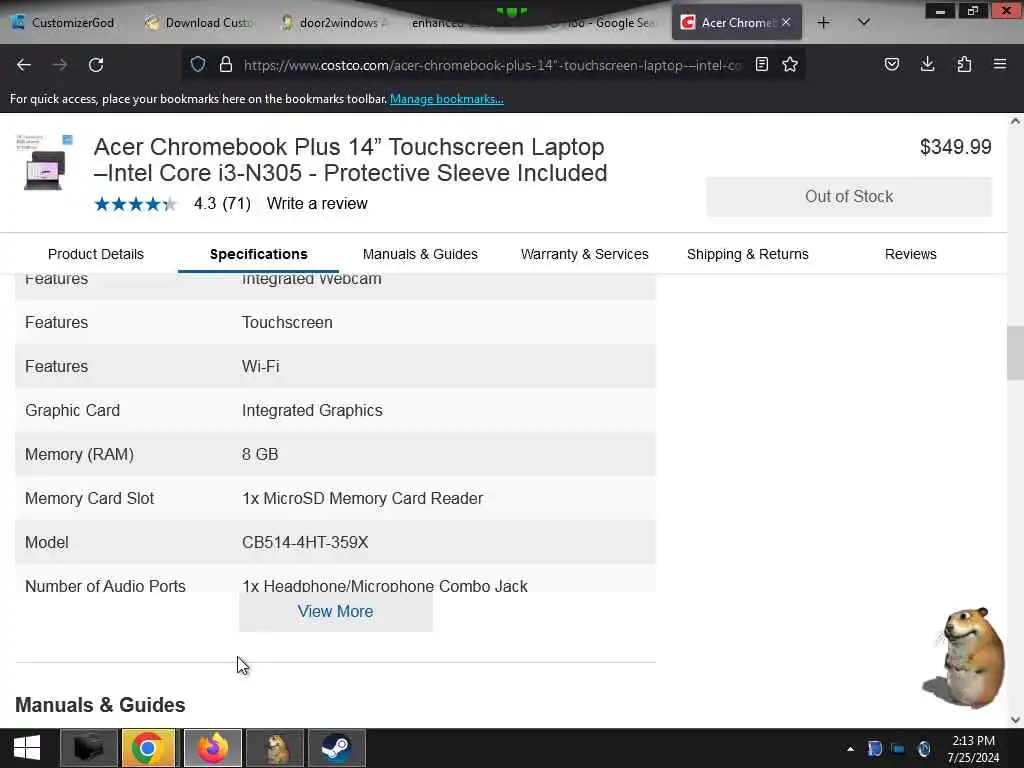The height and width of the screenshot is (768, 1024).
Task: Open the Windows Start menu
Action: pos(27,748)
